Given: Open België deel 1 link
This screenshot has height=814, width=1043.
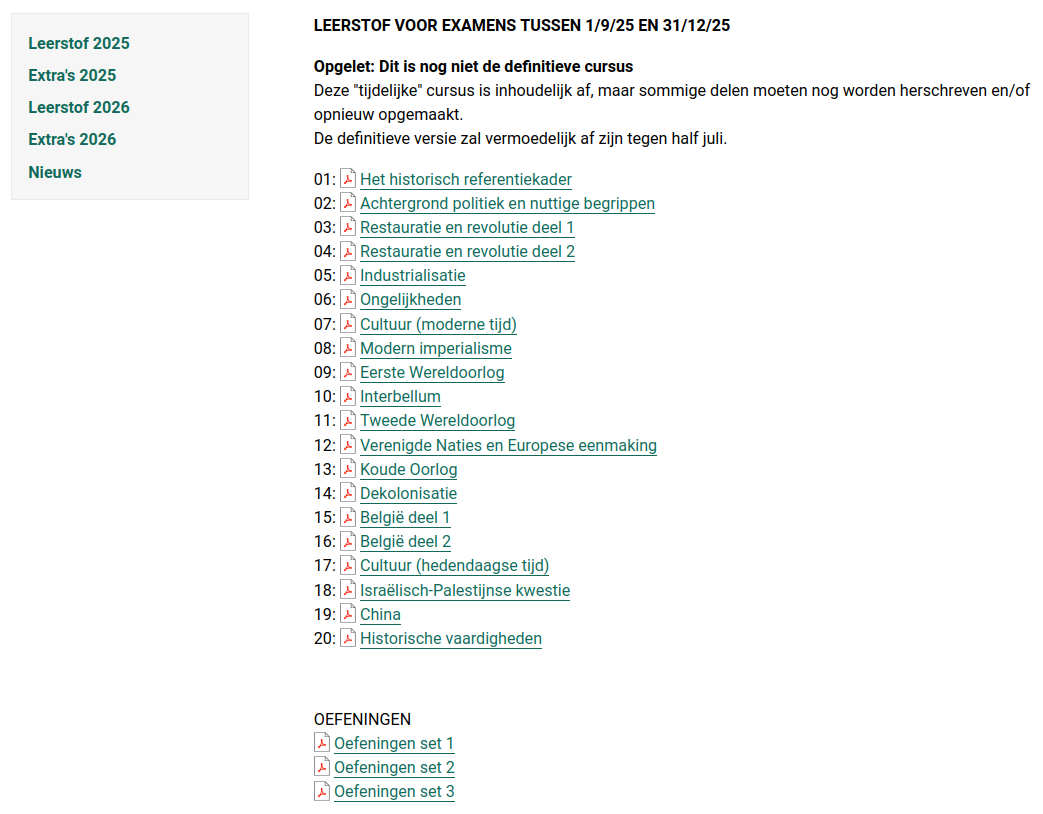Looking at the screenshot, I should click(405, 517).
